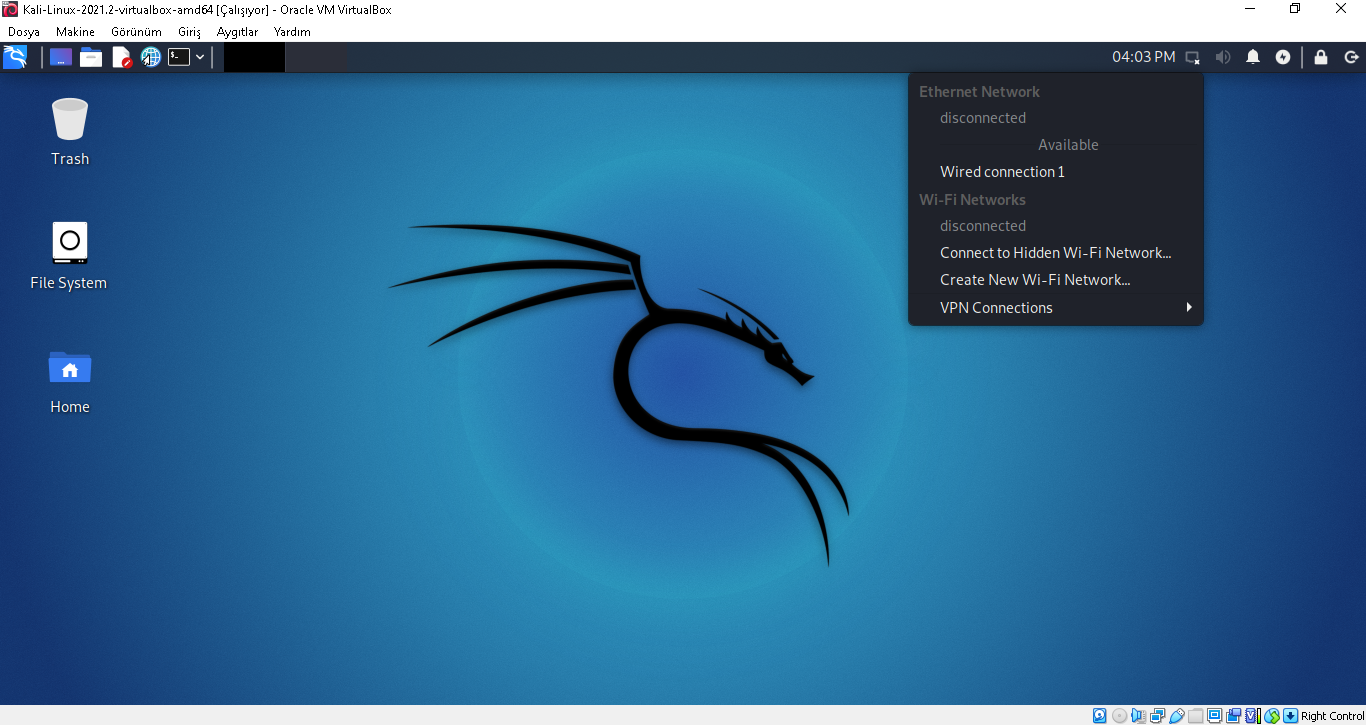Select the File System desktop icon
The width and height of the screenshot is (1366, 725).
pos(69,255)
